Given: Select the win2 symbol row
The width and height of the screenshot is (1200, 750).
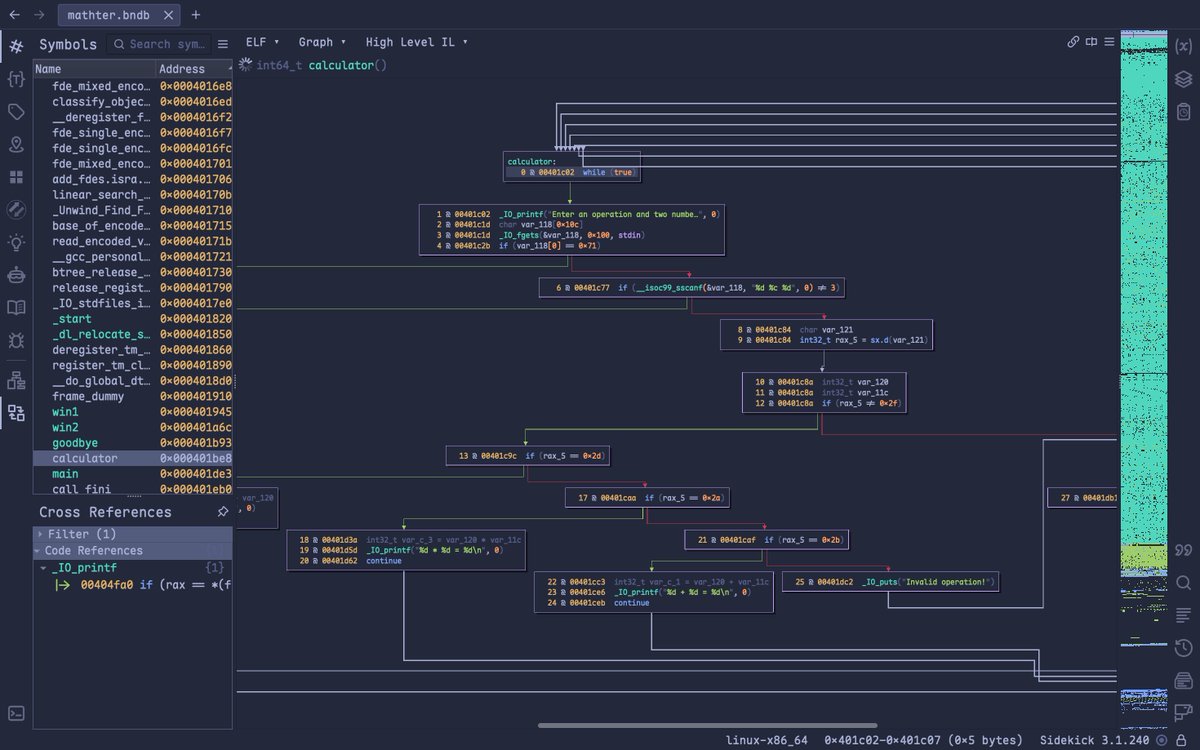Looking at the screenshot, I should (132, 427).
